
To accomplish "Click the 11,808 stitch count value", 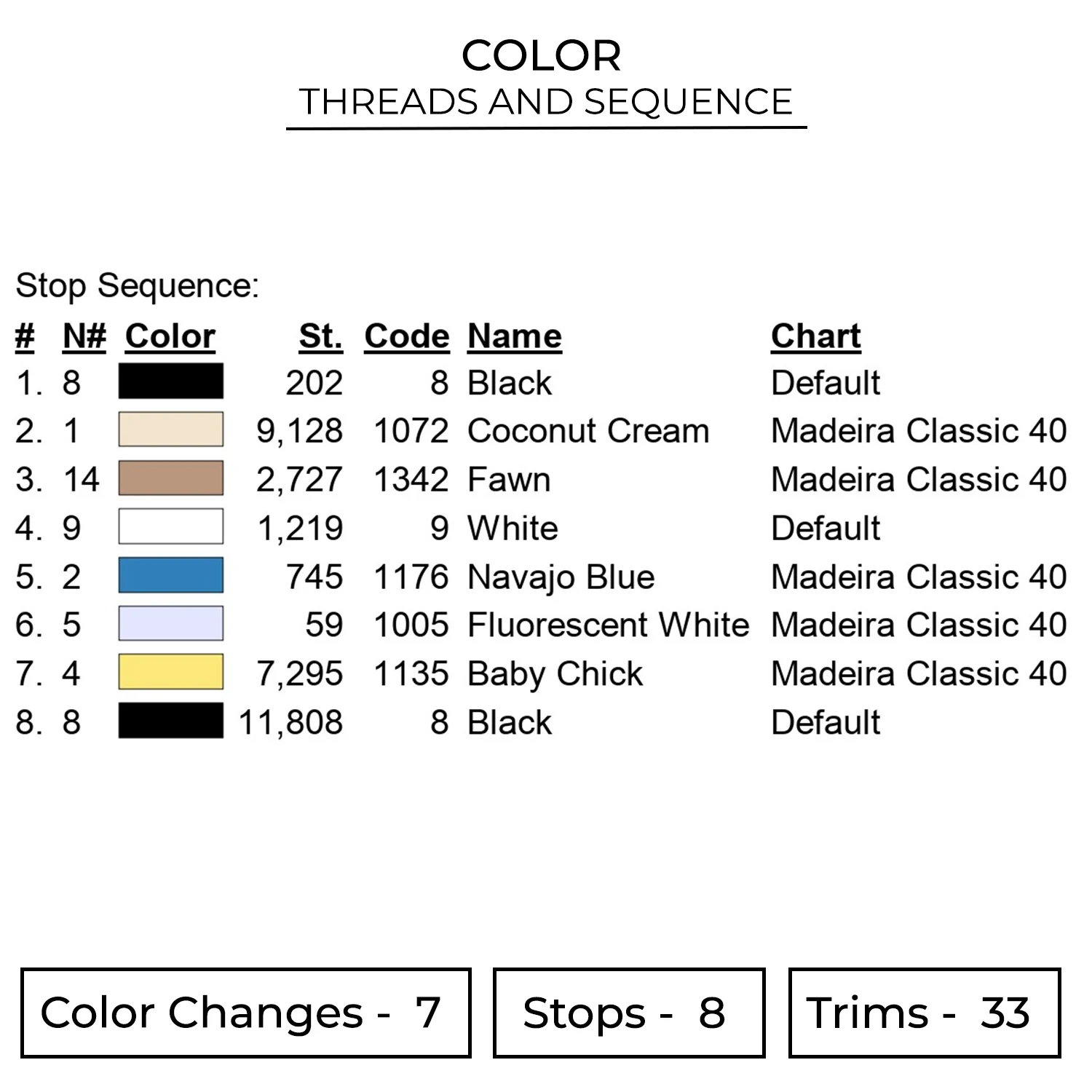I will tap(291, 722).
